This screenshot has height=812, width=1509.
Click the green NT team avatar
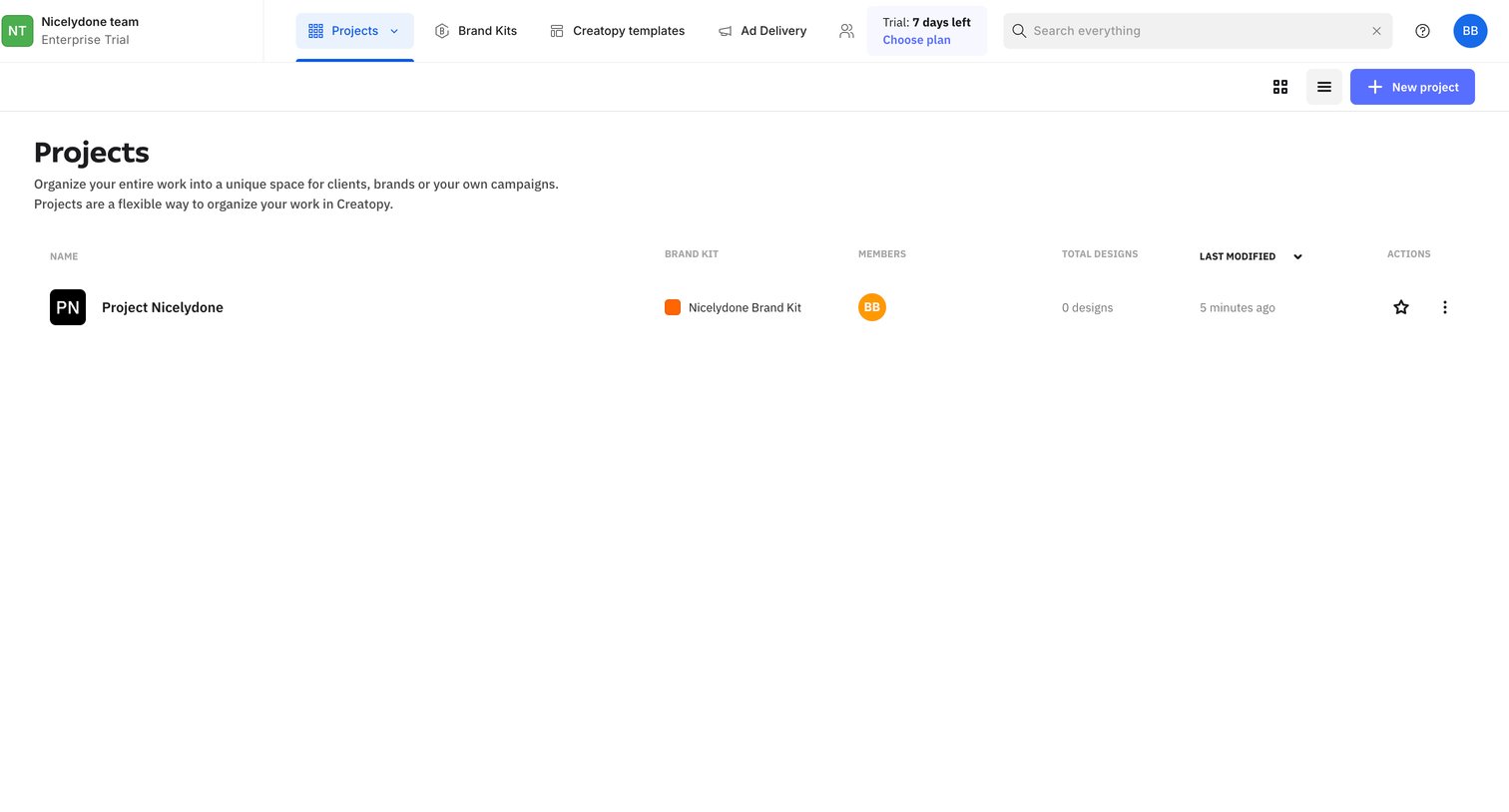coord(17,31)
